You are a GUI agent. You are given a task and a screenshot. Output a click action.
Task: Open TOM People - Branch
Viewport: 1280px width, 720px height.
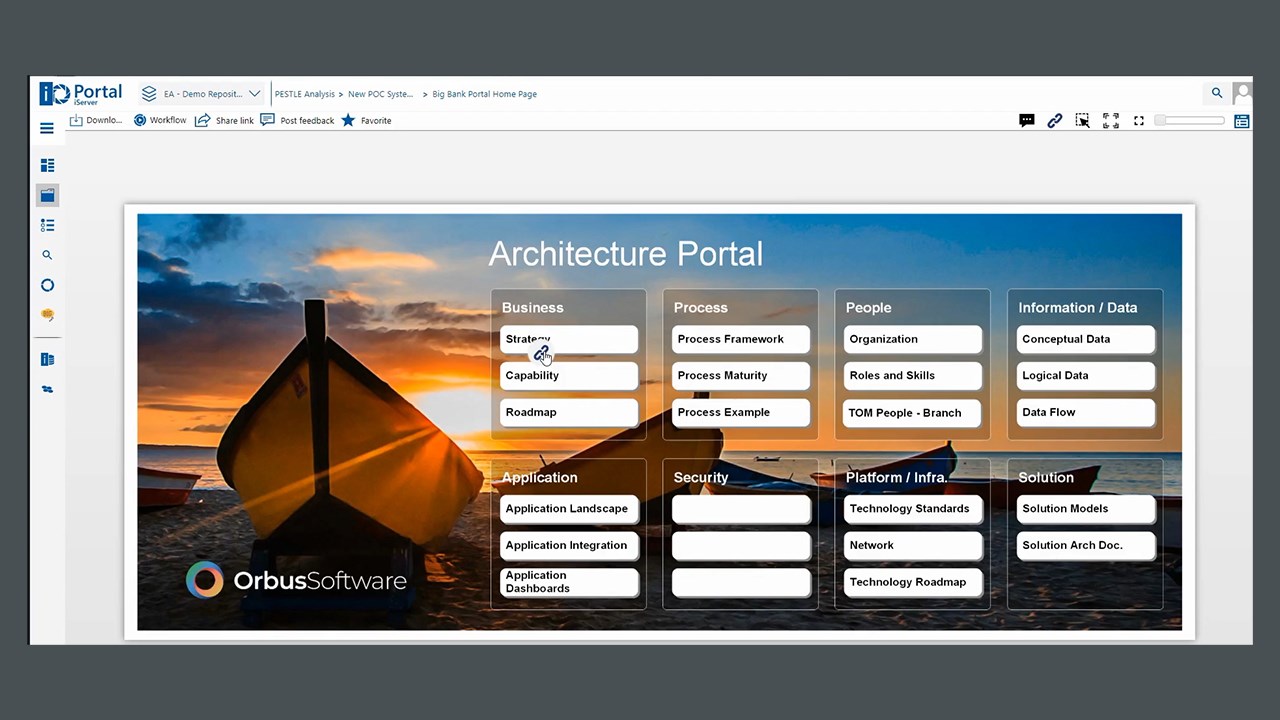(x=913, y=412)
